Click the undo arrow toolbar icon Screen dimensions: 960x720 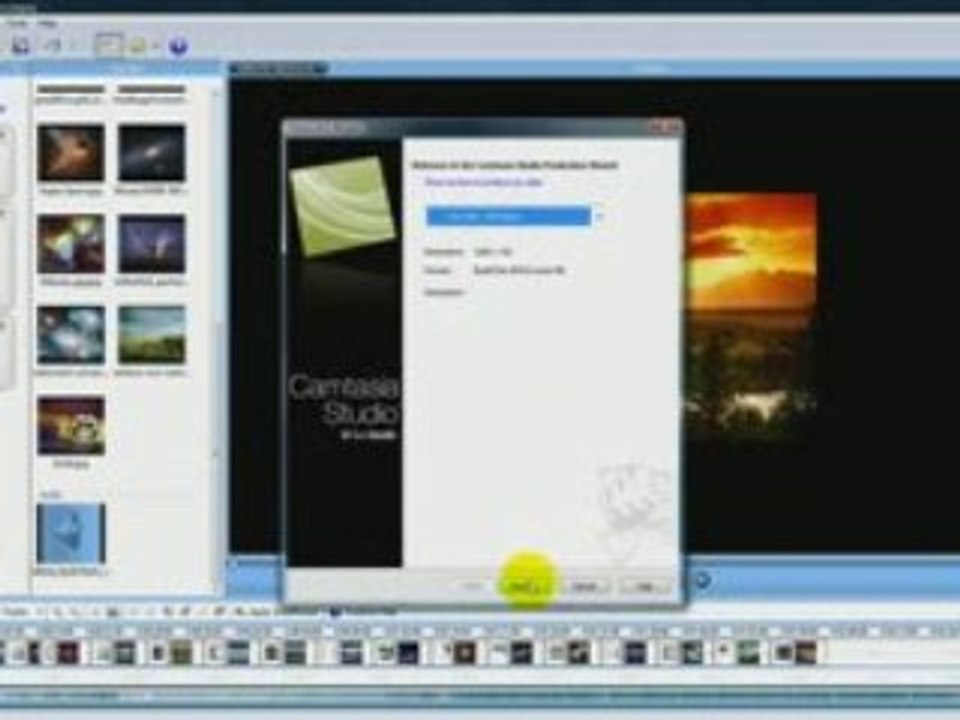pos(53,46)
